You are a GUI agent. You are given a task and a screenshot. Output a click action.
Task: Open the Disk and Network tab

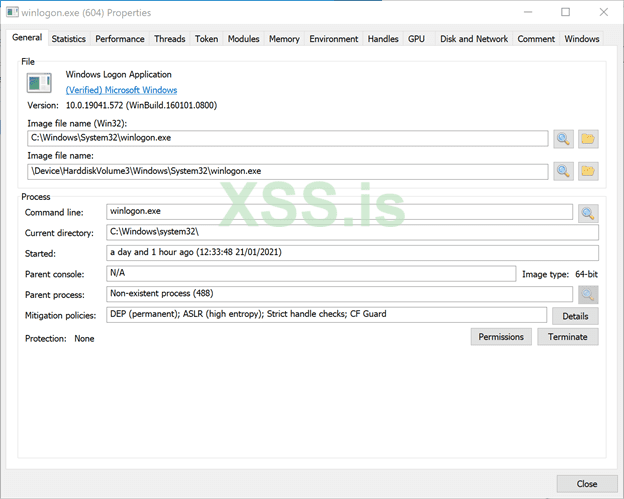point(474,39)
